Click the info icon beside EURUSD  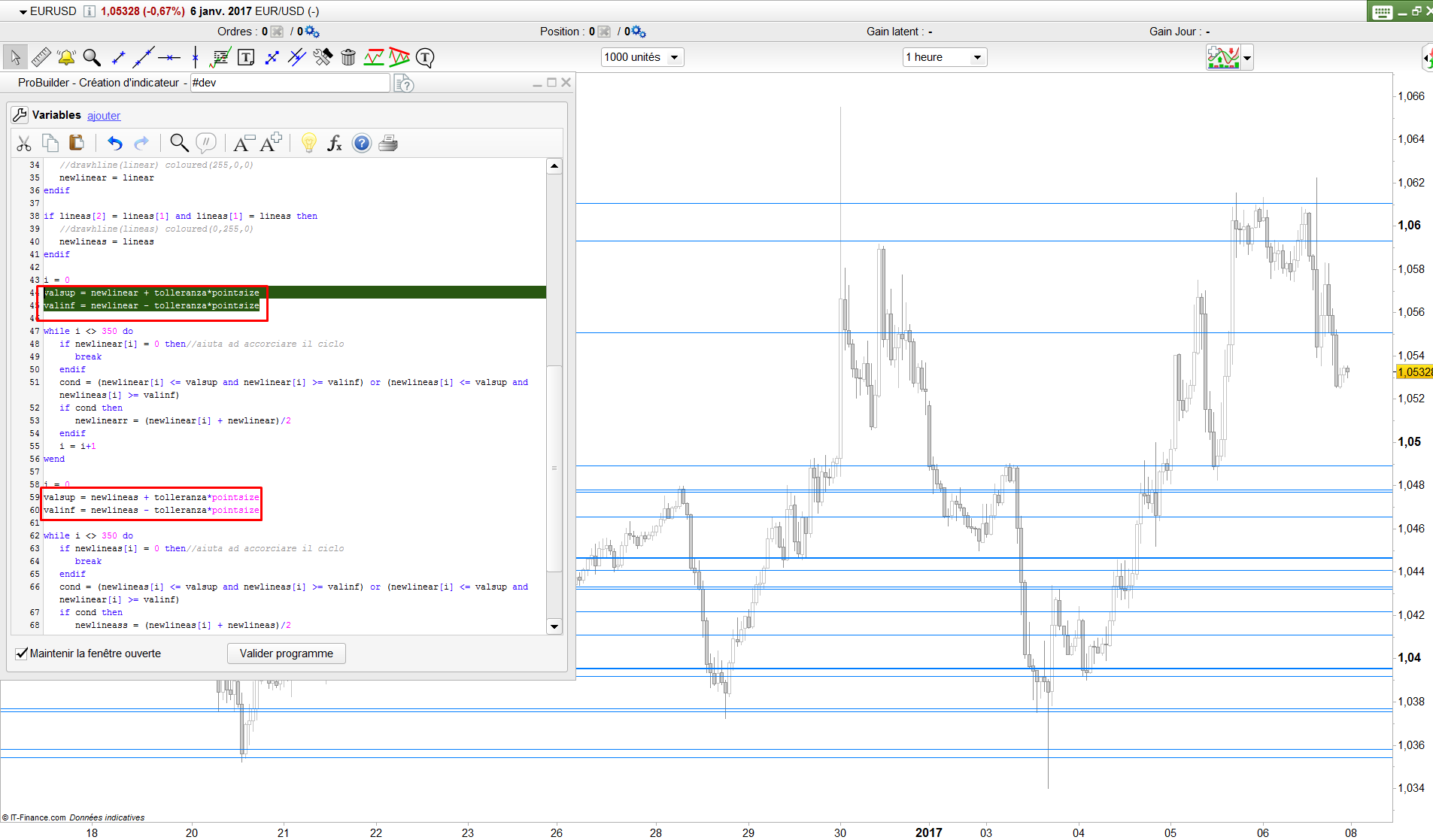[x=90, y=11]
